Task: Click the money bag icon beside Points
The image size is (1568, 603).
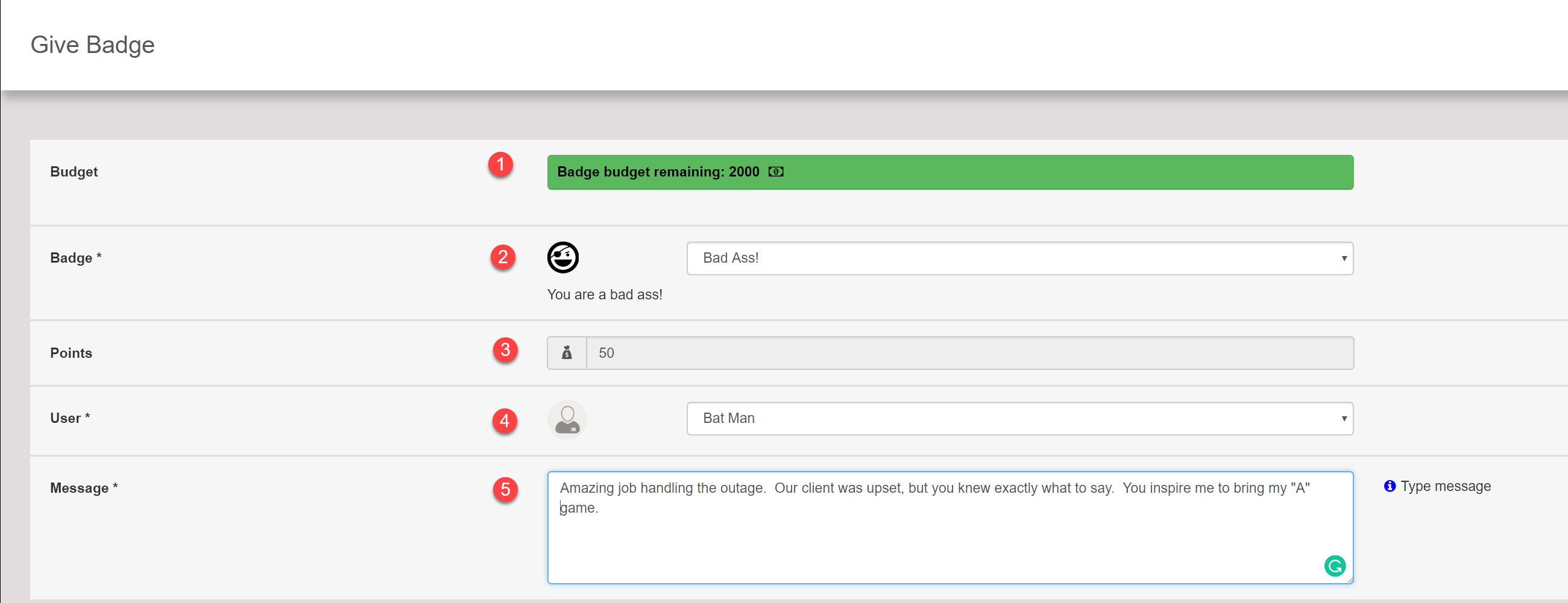Action: (x=567, y=353)
